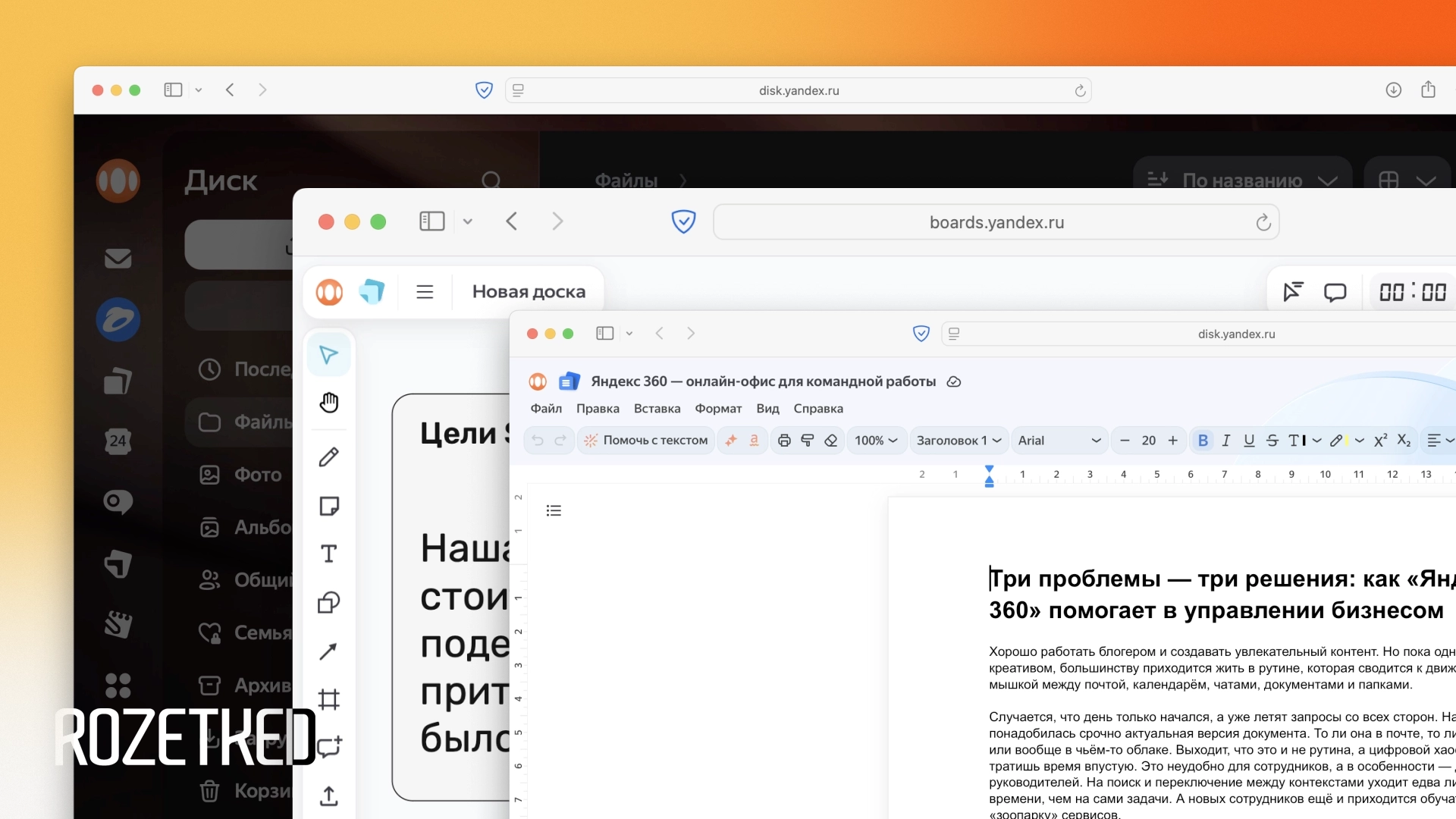Enable italic text styling
The height and width of the screenshot is (819, 1456).
[1226, 440]
